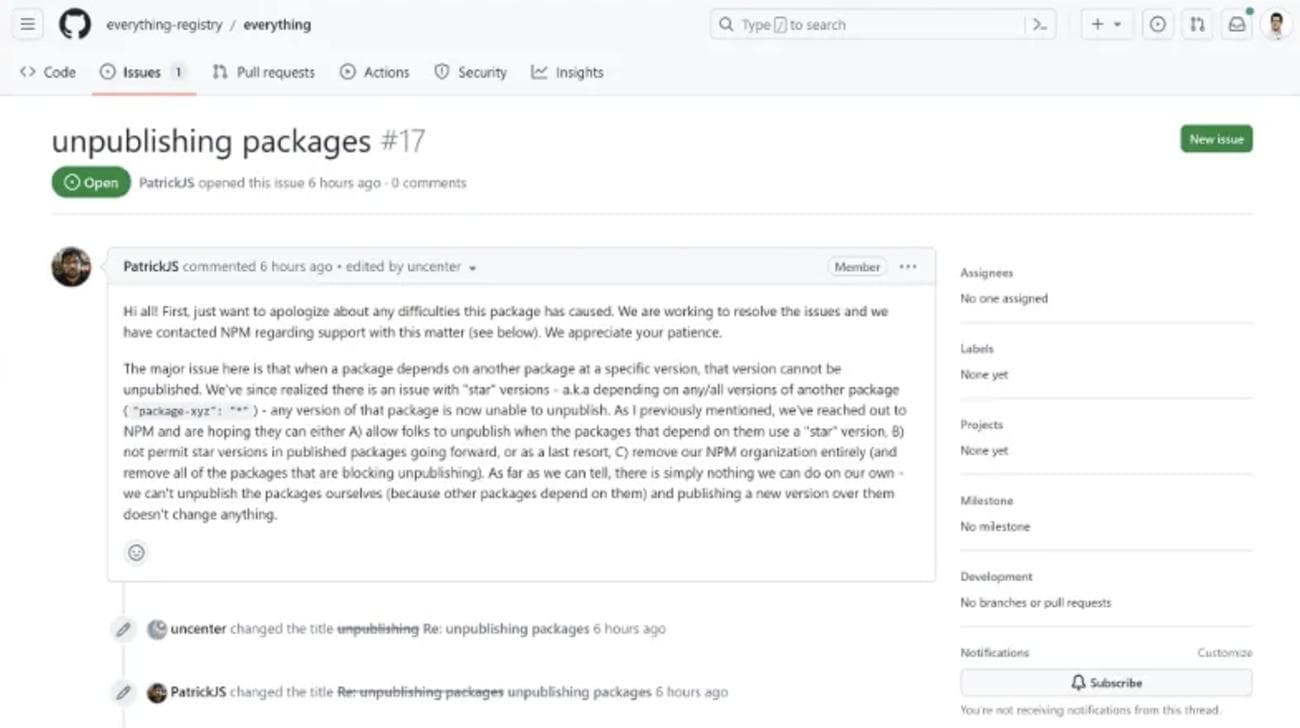Click PatrickJS's avatar beside the comment

[71, 267]
